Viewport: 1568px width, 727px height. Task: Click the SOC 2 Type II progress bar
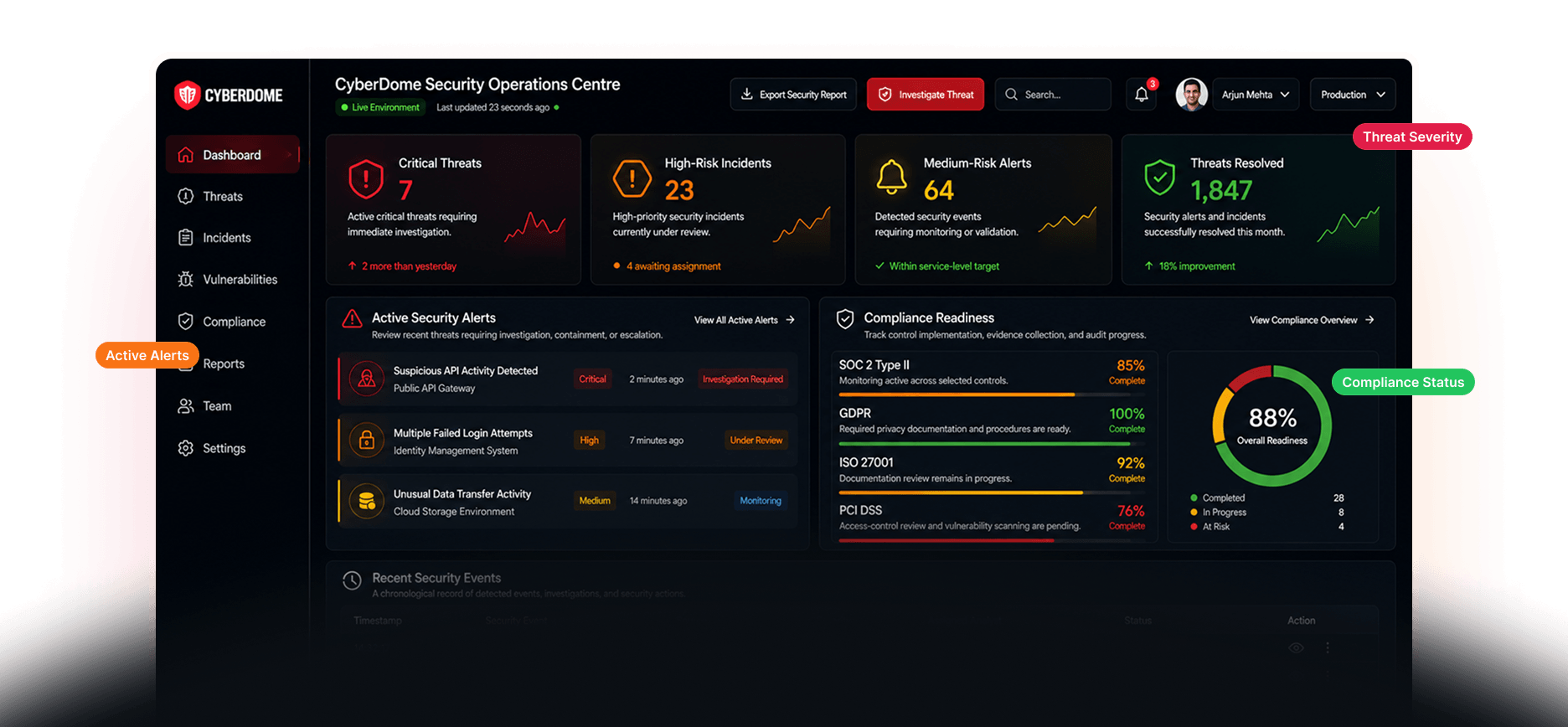(993, 394)
